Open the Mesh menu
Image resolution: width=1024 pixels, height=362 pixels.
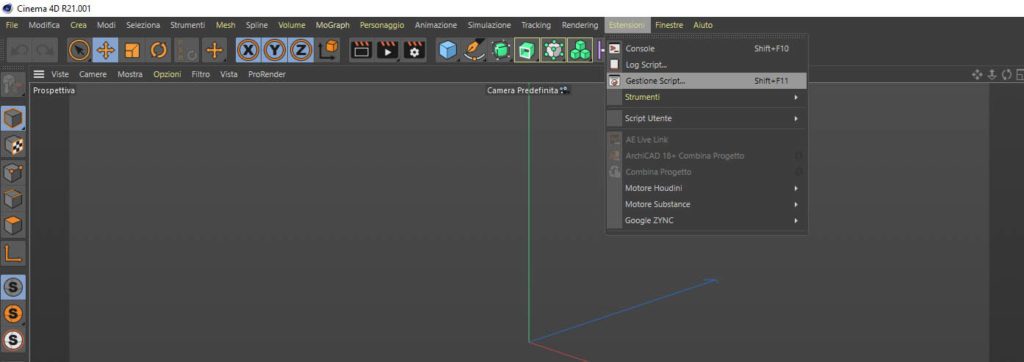point(225,25)
